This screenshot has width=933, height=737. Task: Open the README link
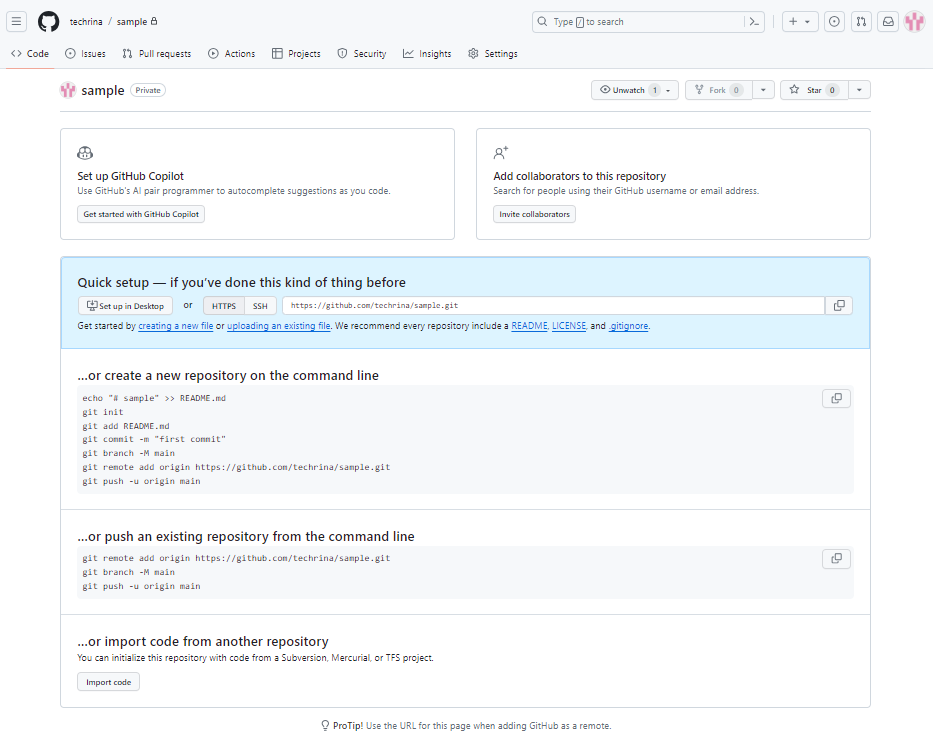[x=529, y=326]
